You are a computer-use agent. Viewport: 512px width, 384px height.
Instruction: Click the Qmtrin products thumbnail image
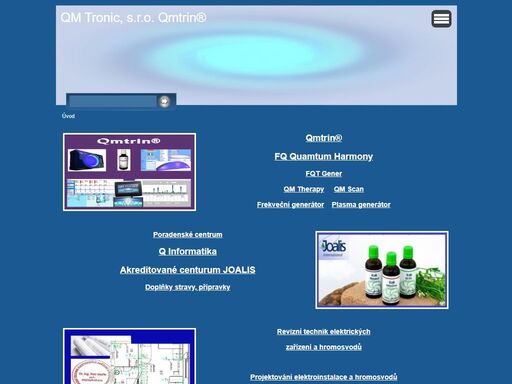pyautogui.click(x=129, y=172)
